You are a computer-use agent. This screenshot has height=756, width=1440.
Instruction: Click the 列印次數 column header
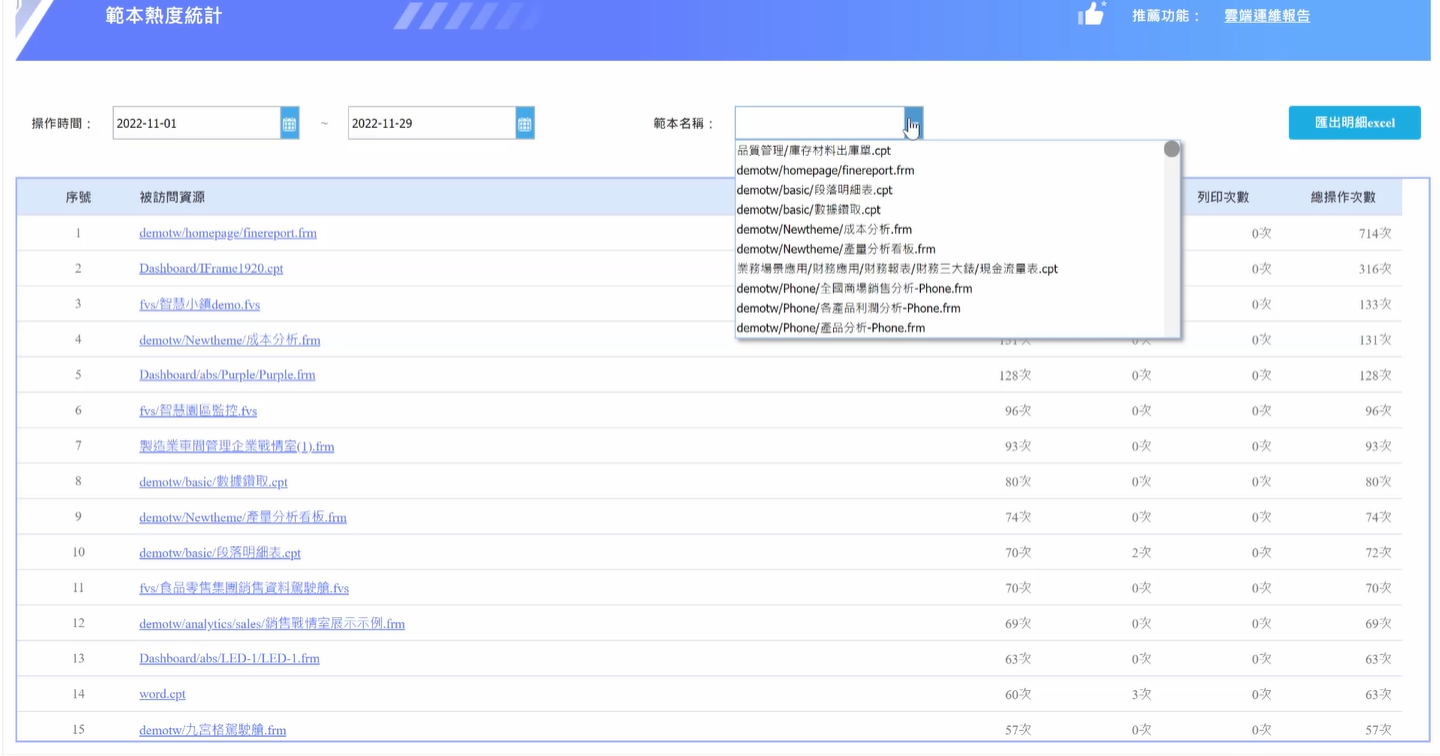click(1223, 198)
